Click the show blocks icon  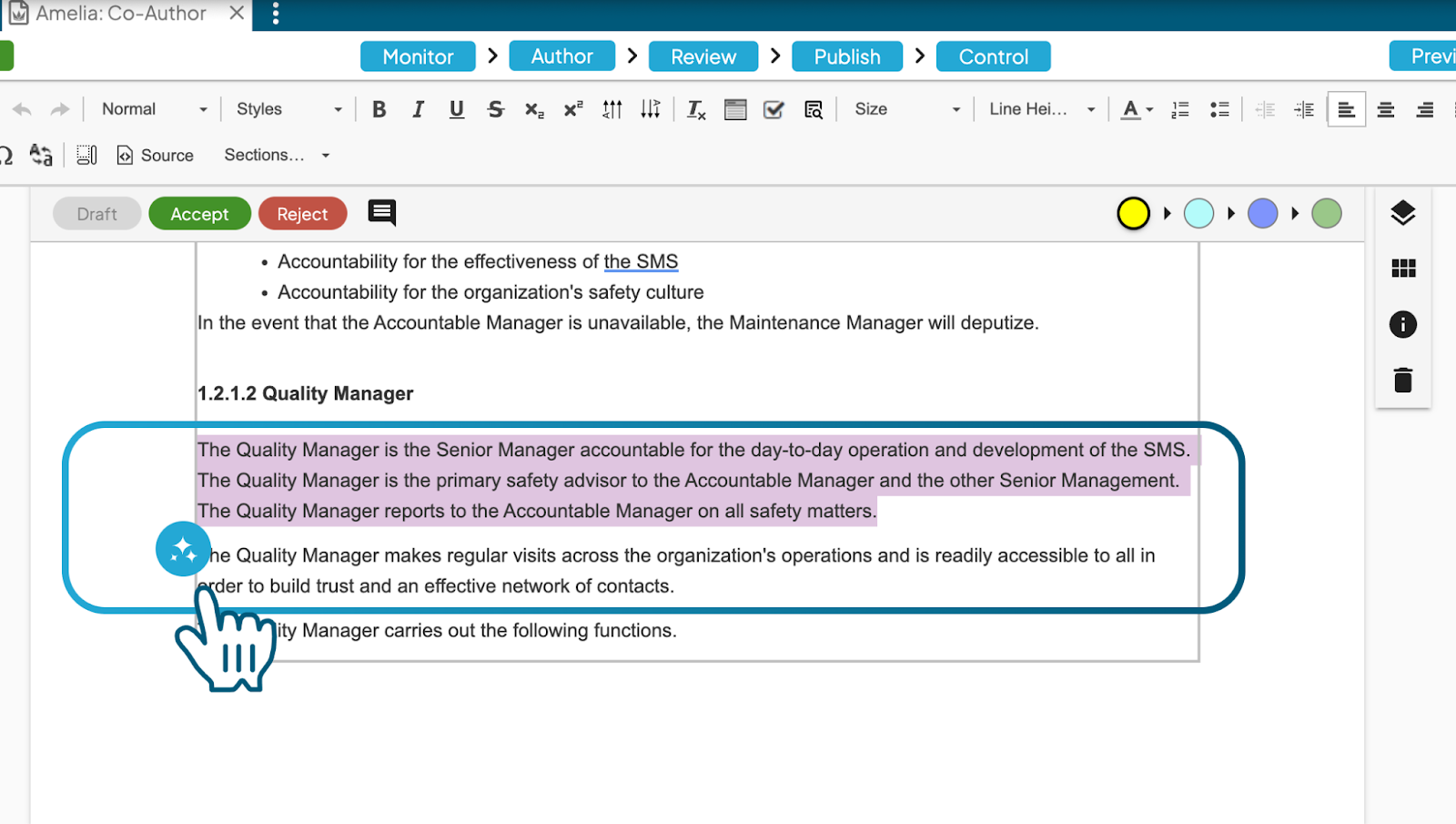pos(86,155)
